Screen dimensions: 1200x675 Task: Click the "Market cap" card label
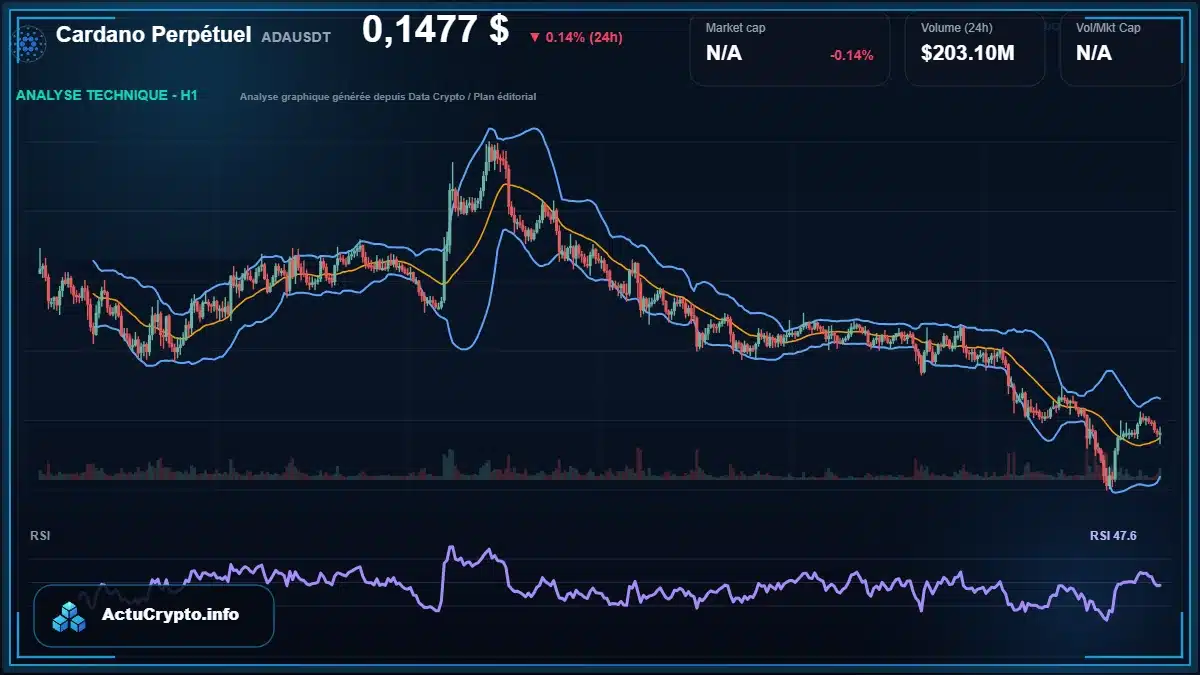pyautogui.click(x=736, y=28)
